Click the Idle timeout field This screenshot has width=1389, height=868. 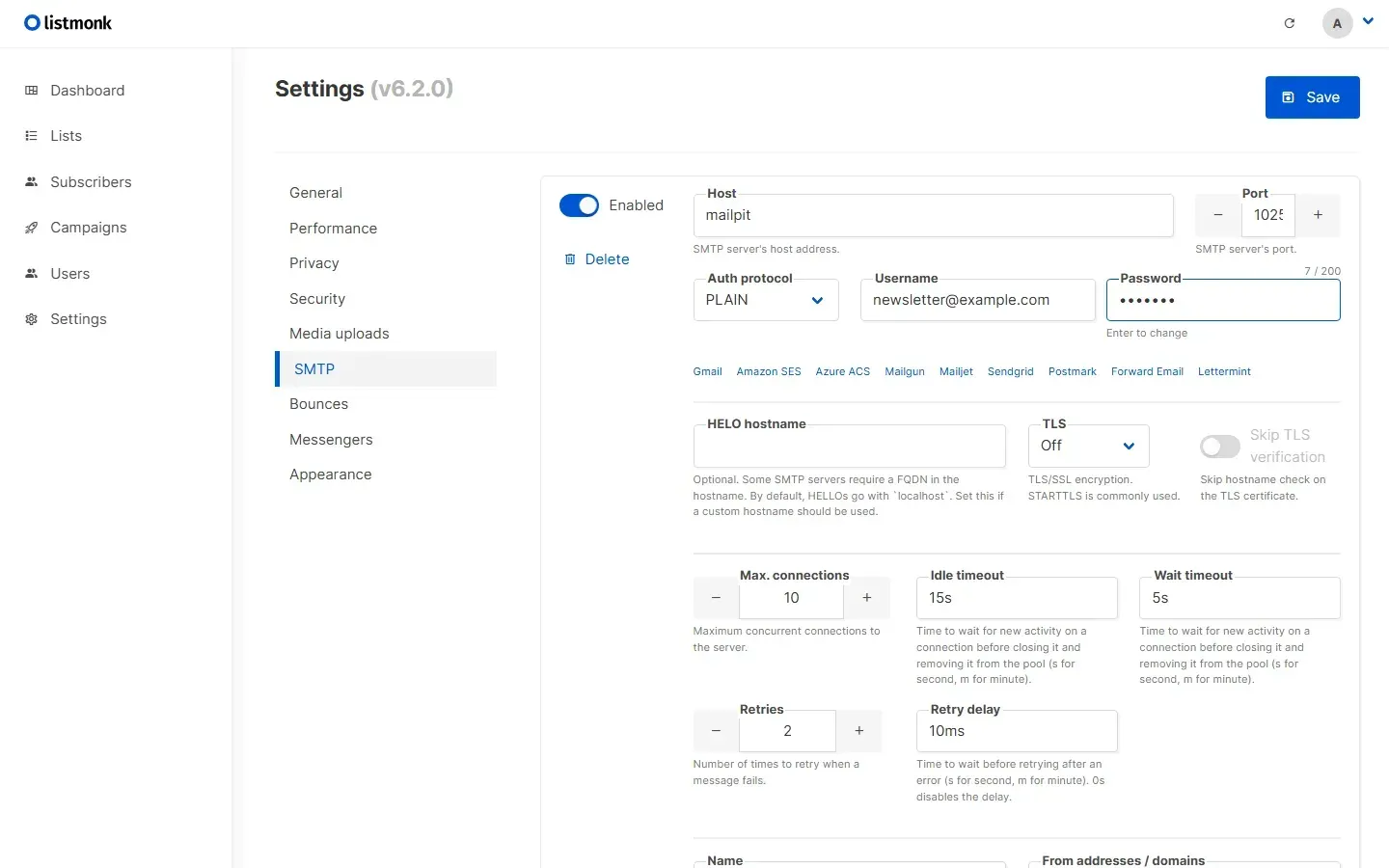pyautogui.click(x=1017, y=598)
